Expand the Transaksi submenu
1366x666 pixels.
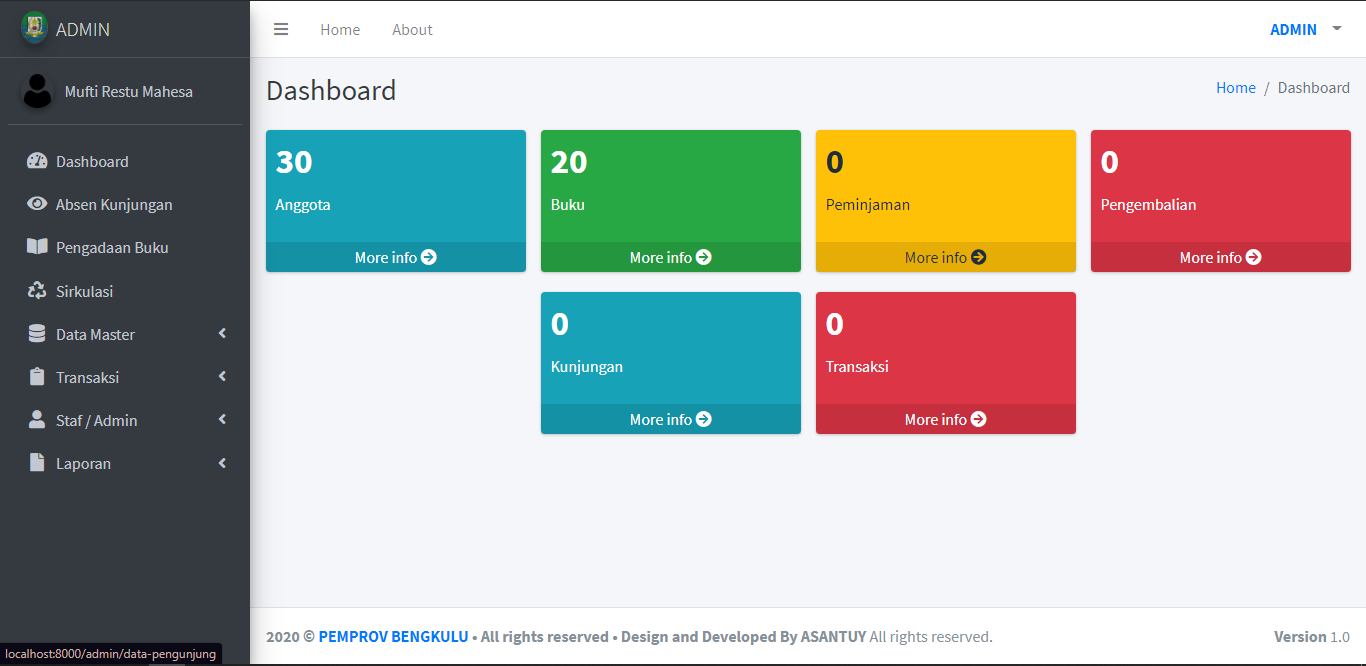(221, 377)
